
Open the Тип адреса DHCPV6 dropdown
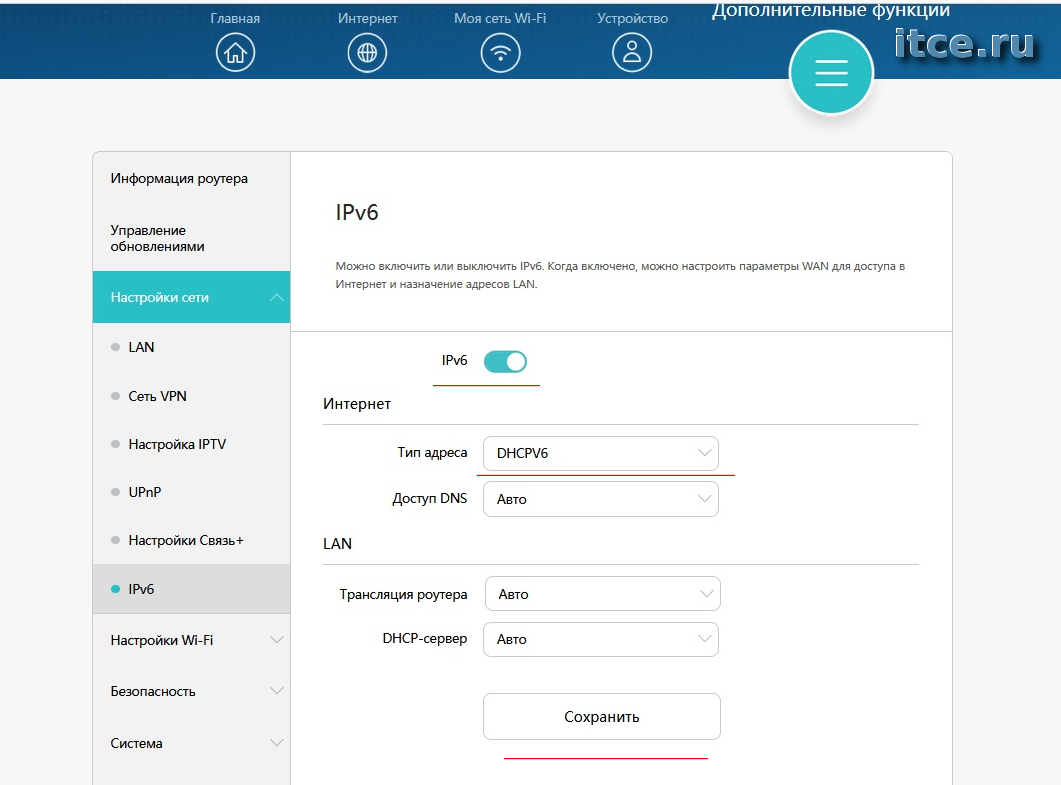coord(600,453)
